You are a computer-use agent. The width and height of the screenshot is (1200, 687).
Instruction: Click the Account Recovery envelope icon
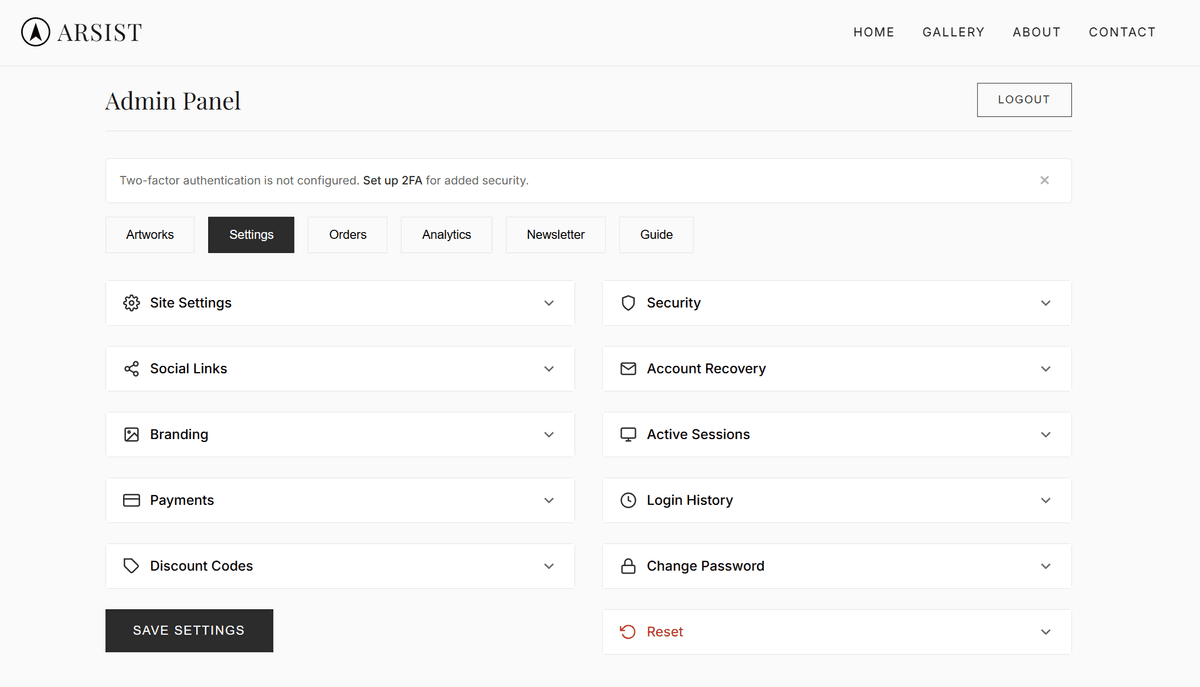(628, 368)
